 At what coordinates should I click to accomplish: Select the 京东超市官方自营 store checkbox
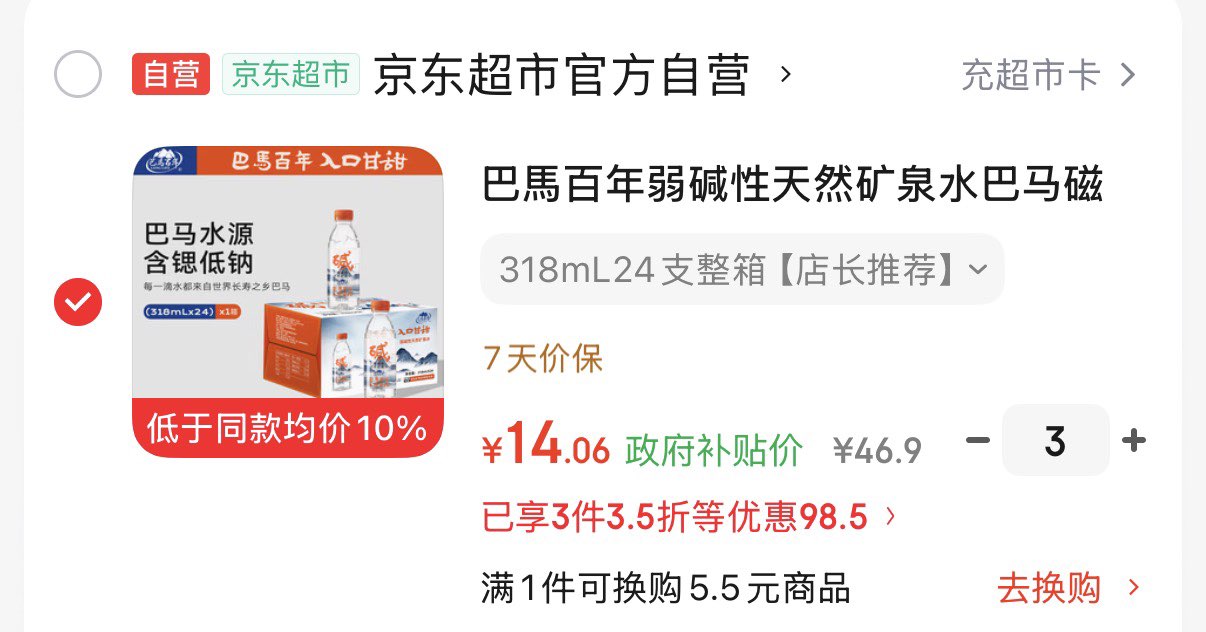[78, 75]
